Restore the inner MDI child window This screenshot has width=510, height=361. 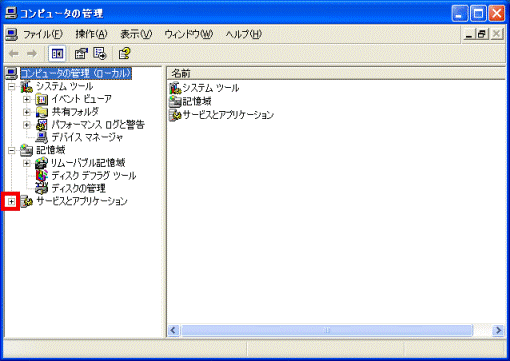coord(482,34)
